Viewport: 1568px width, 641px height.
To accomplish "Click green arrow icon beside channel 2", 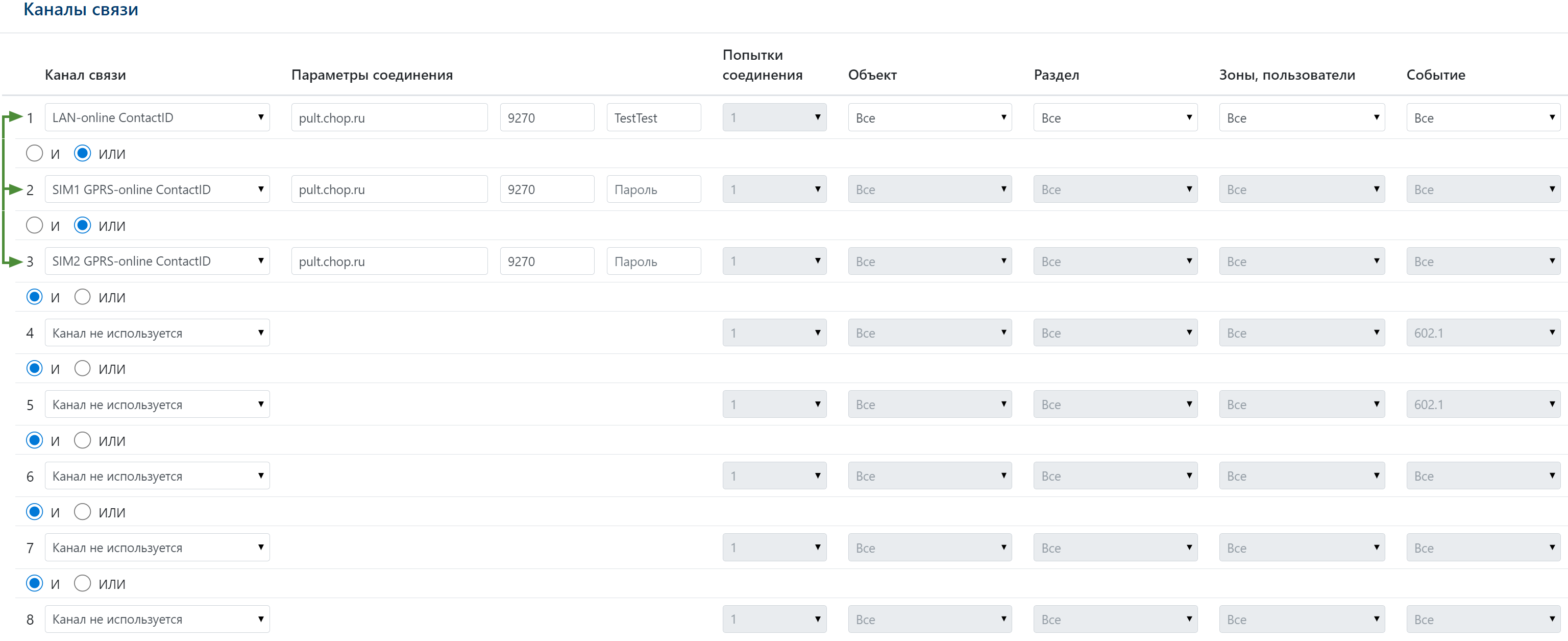I will (x=15, y=189).
